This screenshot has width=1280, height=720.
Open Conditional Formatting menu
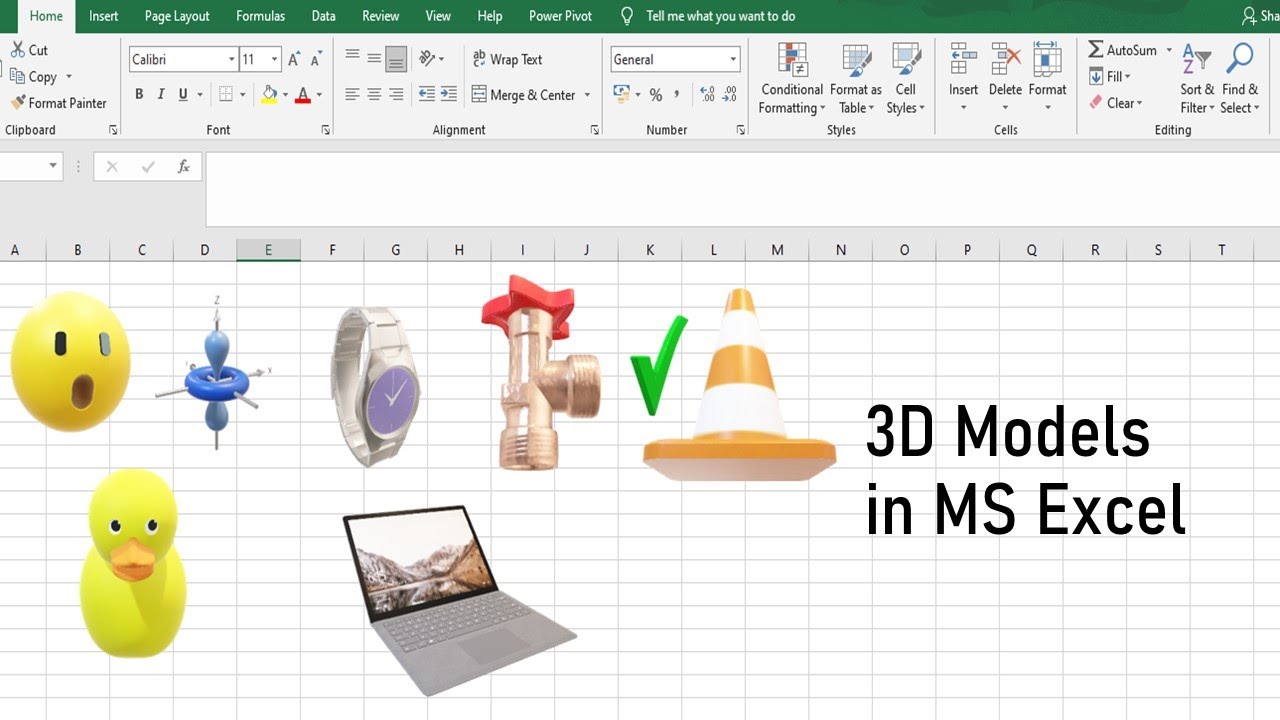tap(792, 79)
